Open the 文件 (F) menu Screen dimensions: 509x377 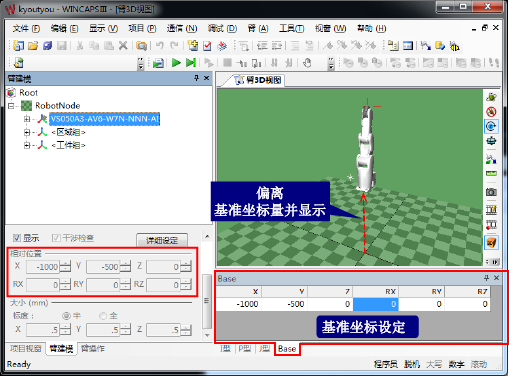[x=26, y=29]
